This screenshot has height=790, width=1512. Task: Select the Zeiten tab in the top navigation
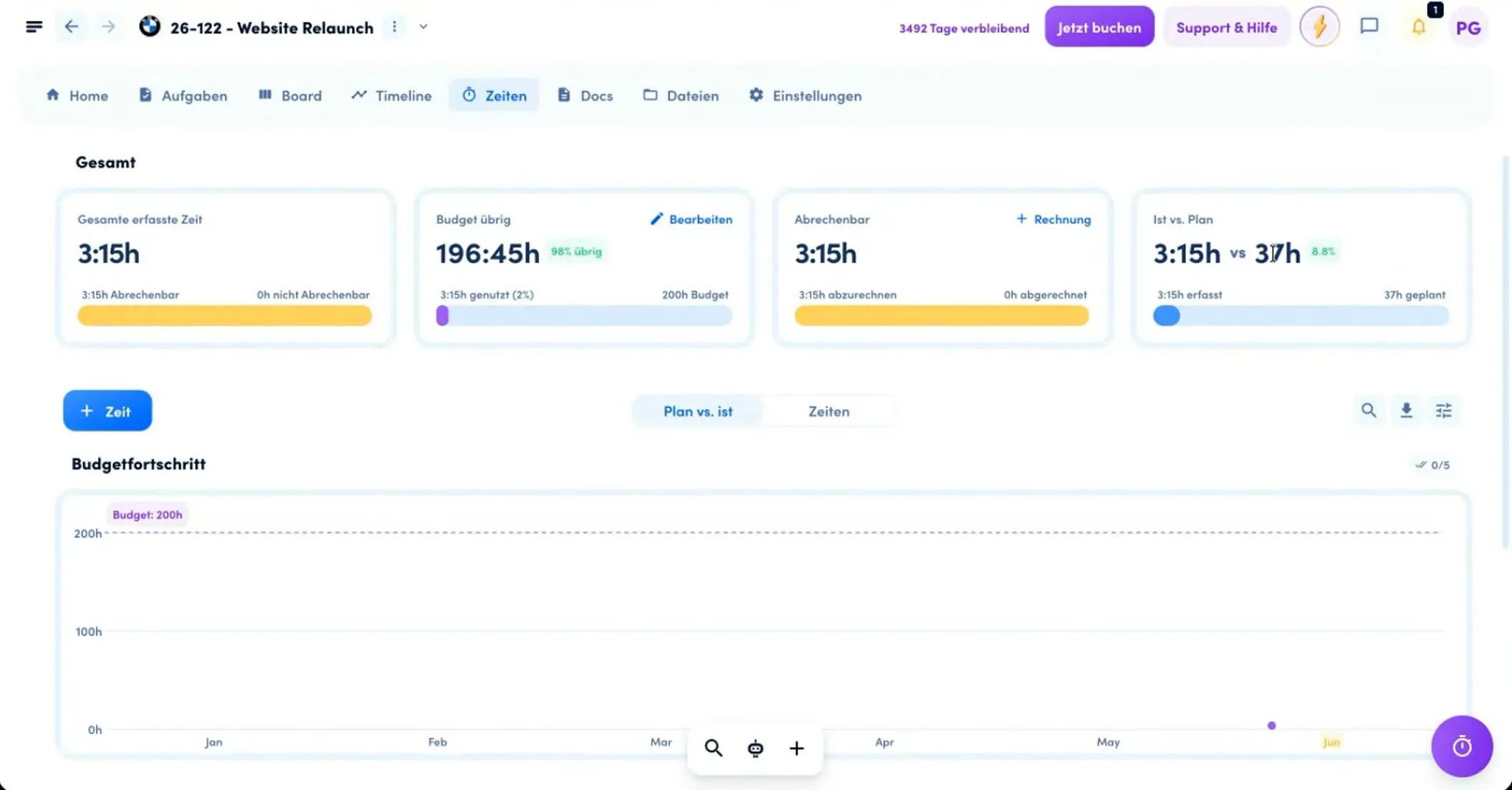(494, 95)
